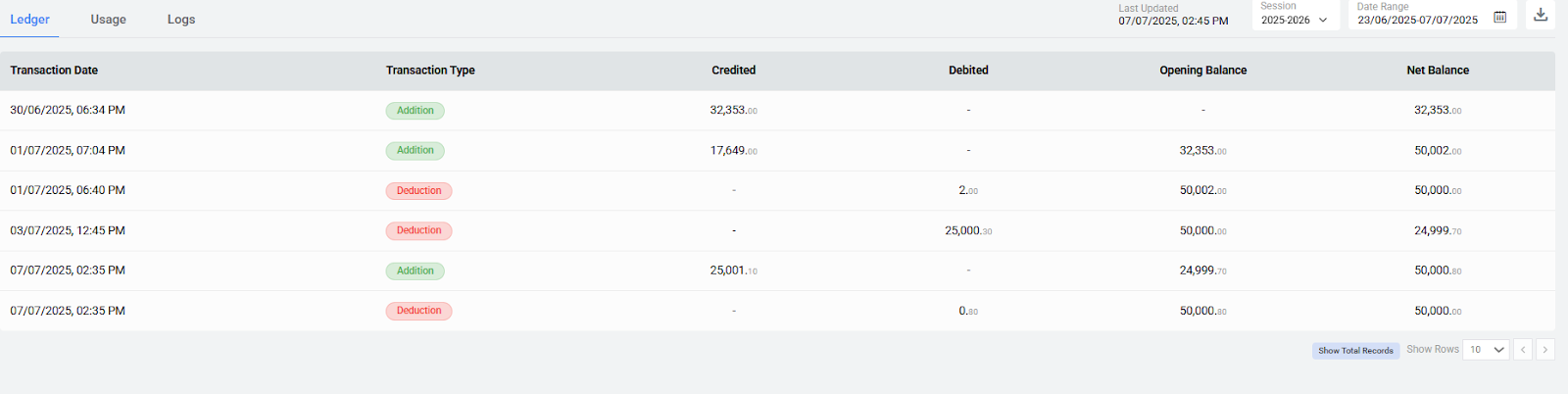This screenshot has height=394, width=1568.
Task: Go to the next page arrow
Action: tap(1545, 350)
